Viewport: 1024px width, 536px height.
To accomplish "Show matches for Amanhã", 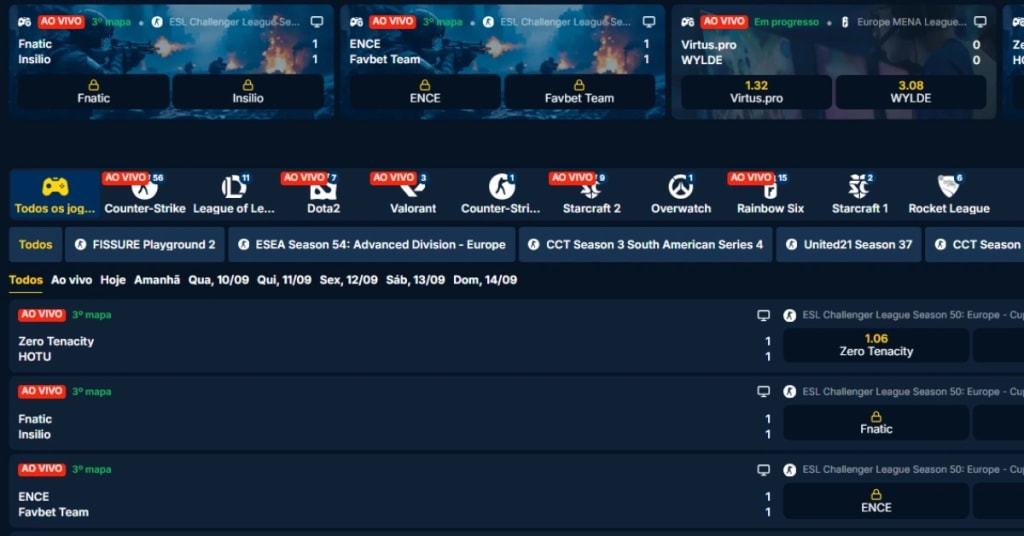I will [x=157, y=279].
